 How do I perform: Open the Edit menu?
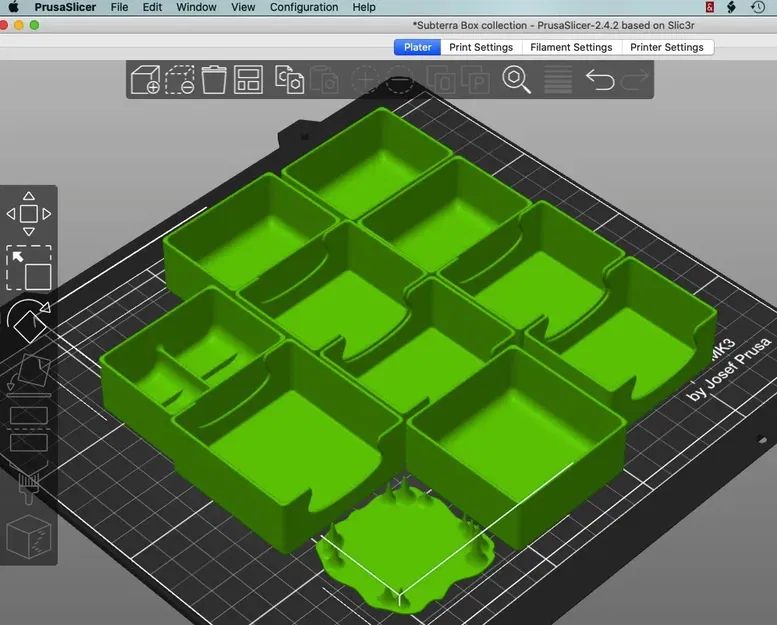(x=152, y=7)
